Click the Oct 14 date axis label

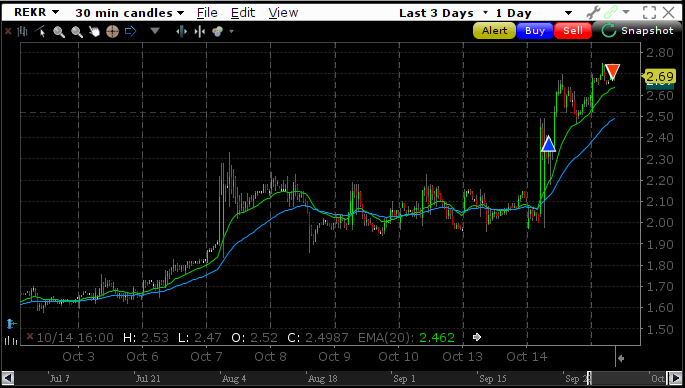(526, 357)
